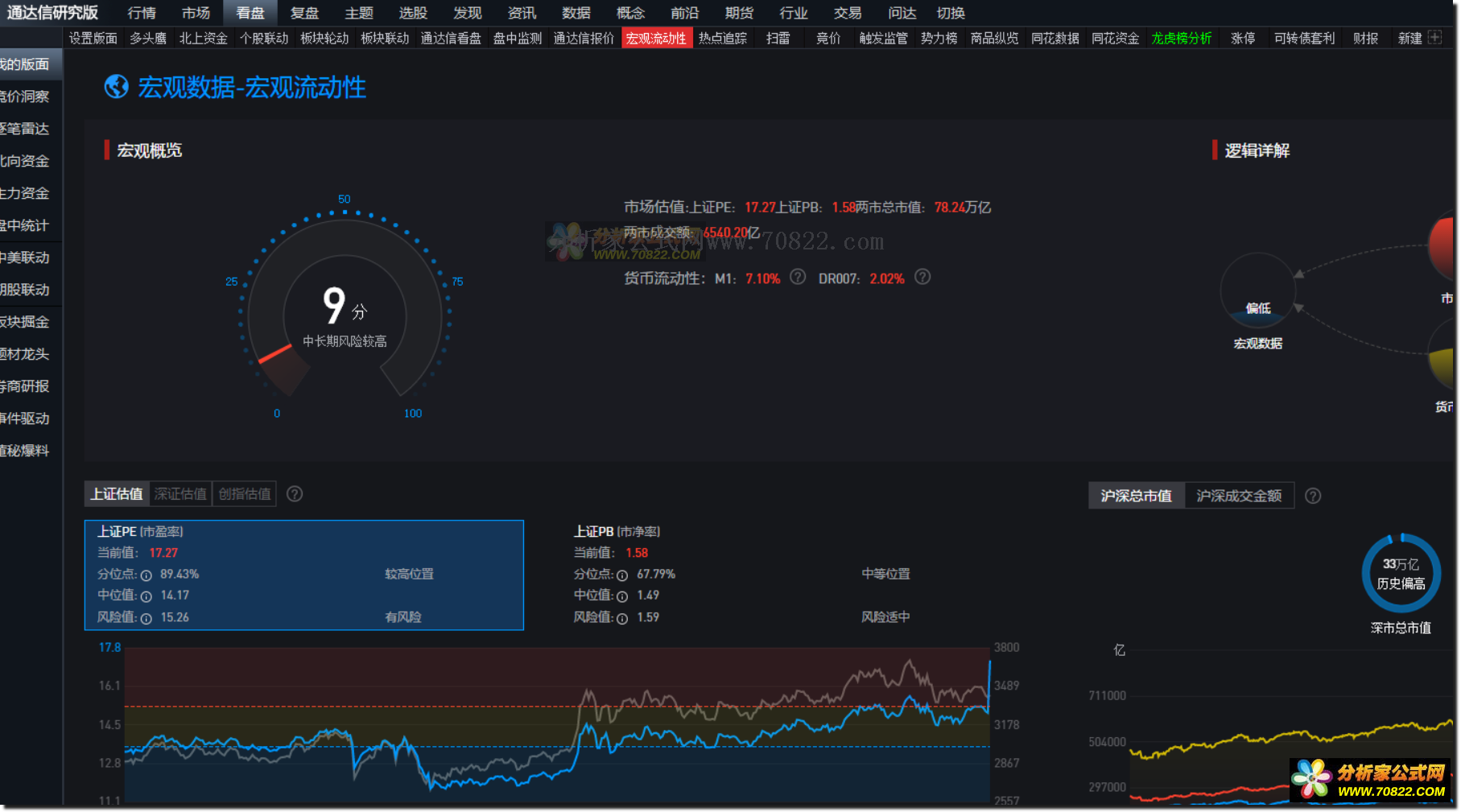Click the 33万亿 历史偏高 ring indicator
Image resolution: width=1461 pixels, height=812 pixels.
click(x=1401, y=573)
